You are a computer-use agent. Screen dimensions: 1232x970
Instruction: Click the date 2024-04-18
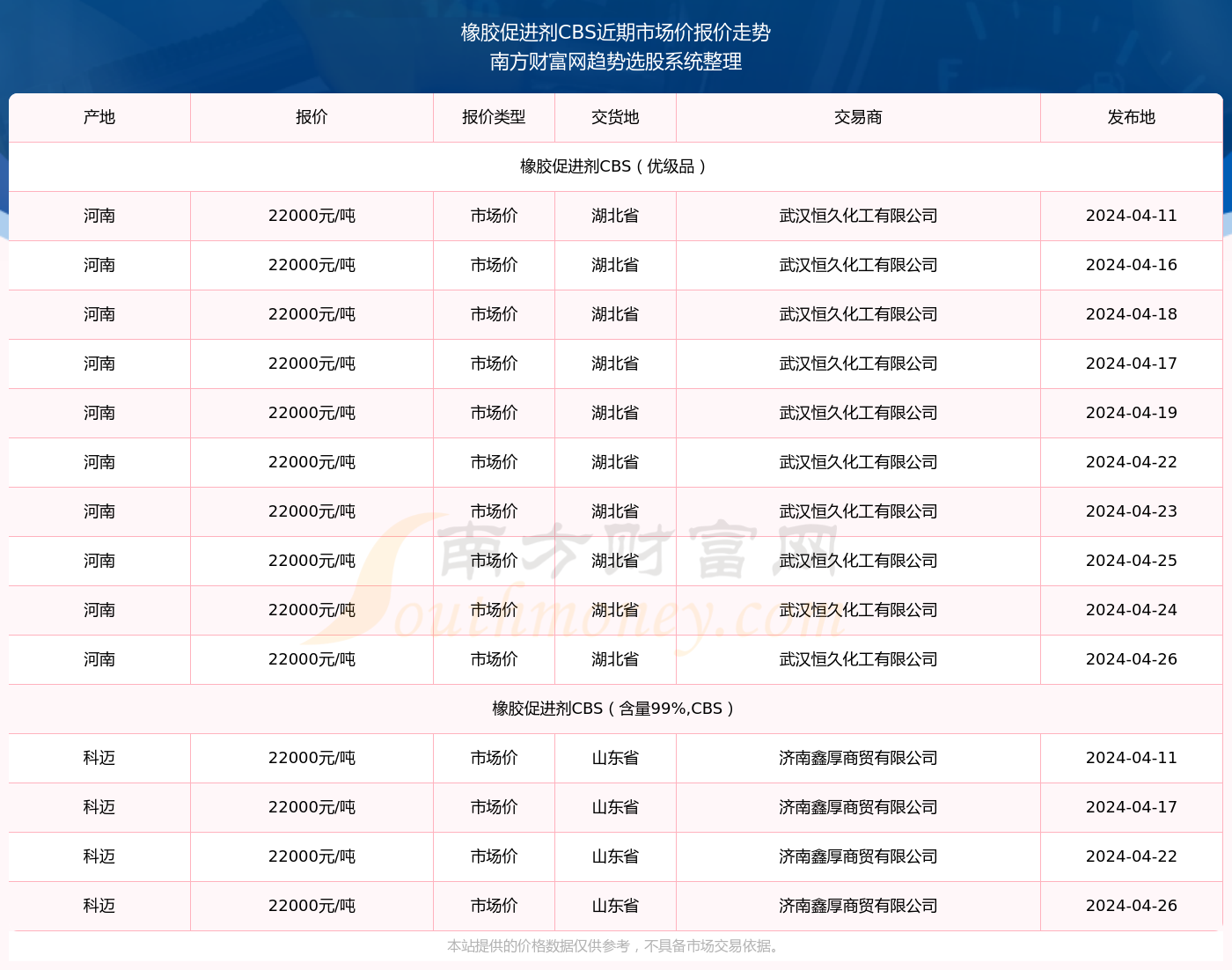1131,314
